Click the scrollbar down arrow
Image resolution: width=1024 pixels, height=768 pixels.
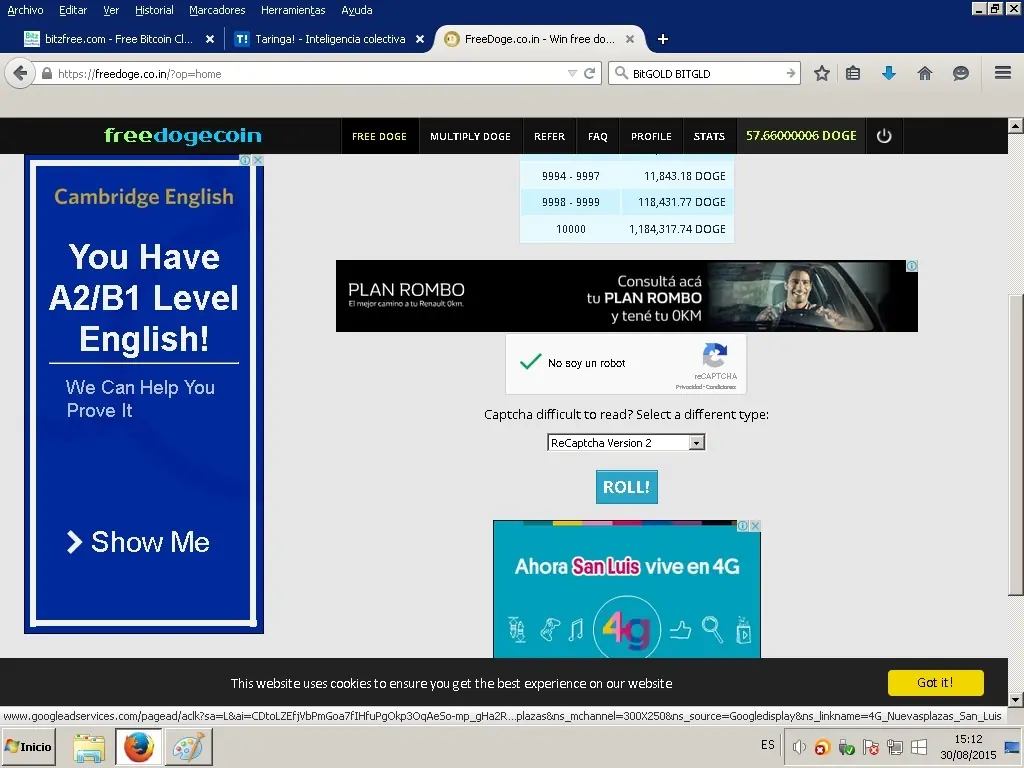click(1016, 699)
